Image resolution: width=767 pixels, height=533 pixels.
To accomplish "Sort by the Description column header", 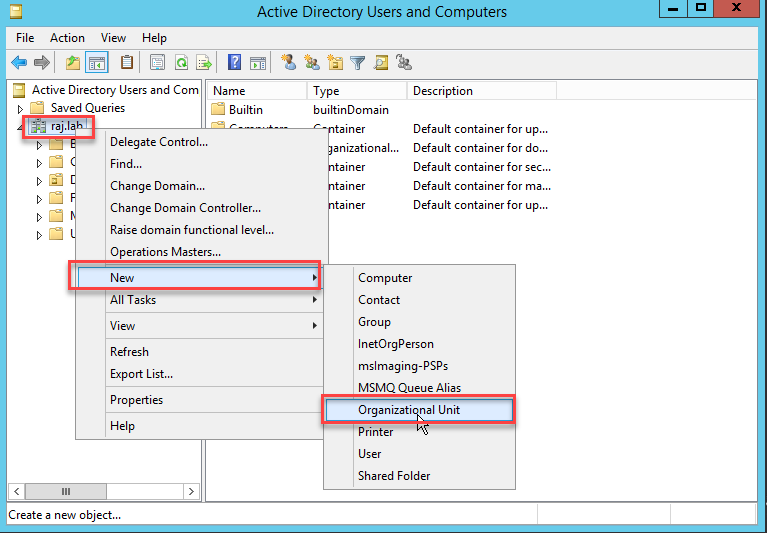I will (x=482, y=91).
